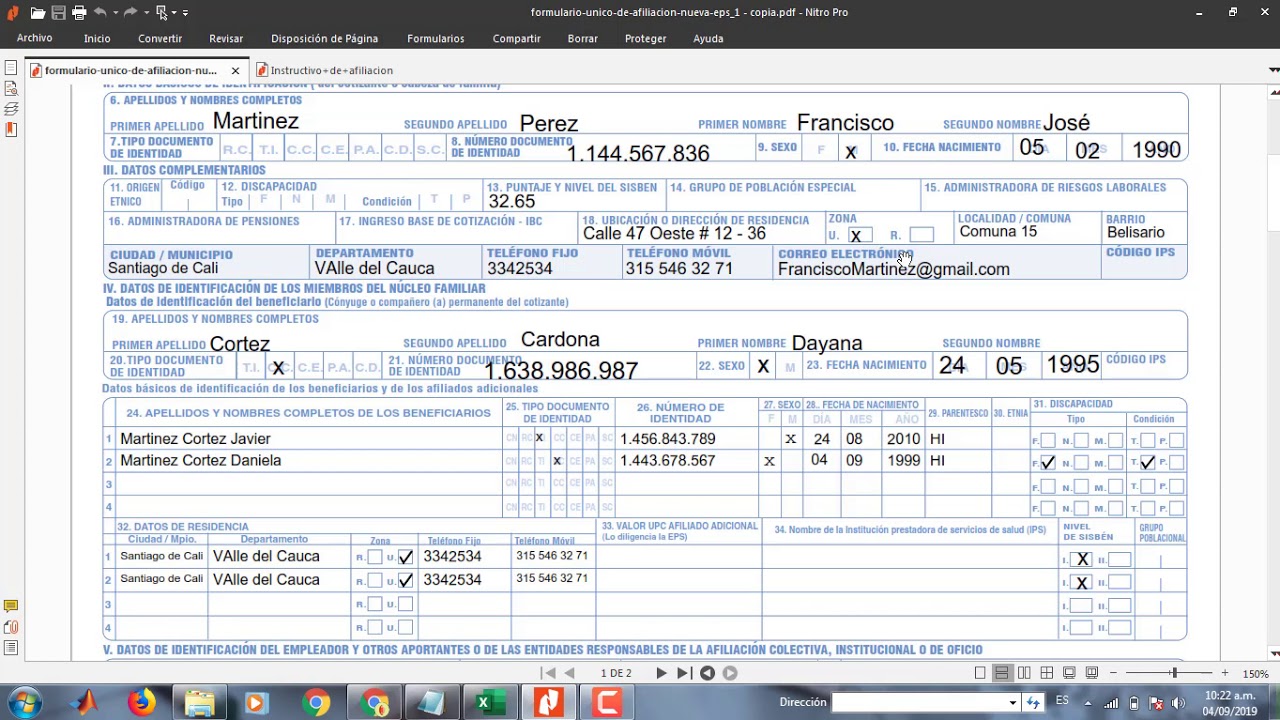Open the search panel icon below Pages
Viewport: 1280px width, 720px height.
click(x=11, y=88)
